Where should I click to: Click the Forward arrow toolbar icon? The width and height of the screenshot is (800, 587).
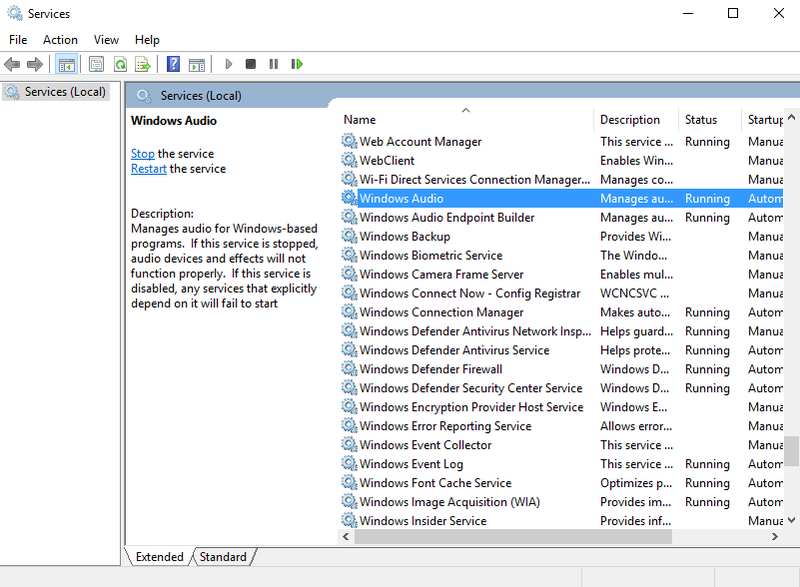point(35,64)
